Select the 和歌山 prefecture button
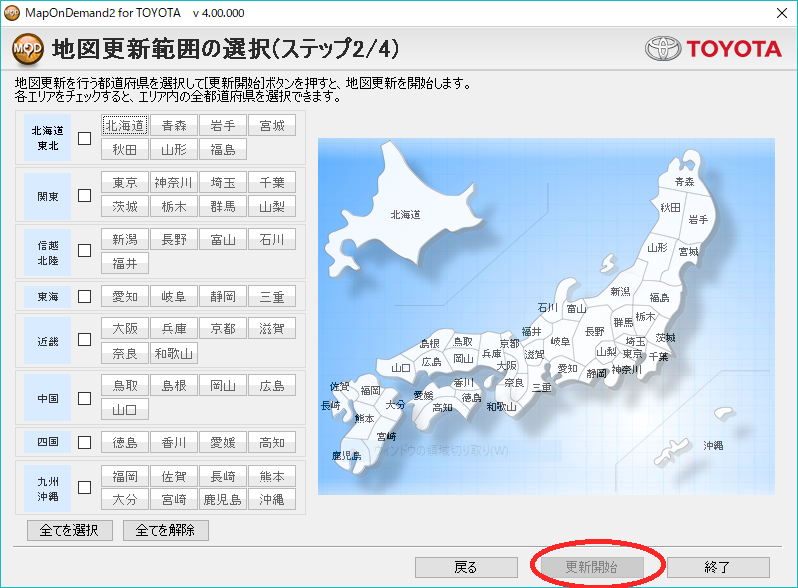 pyautogui.click(x=174, y=353)
